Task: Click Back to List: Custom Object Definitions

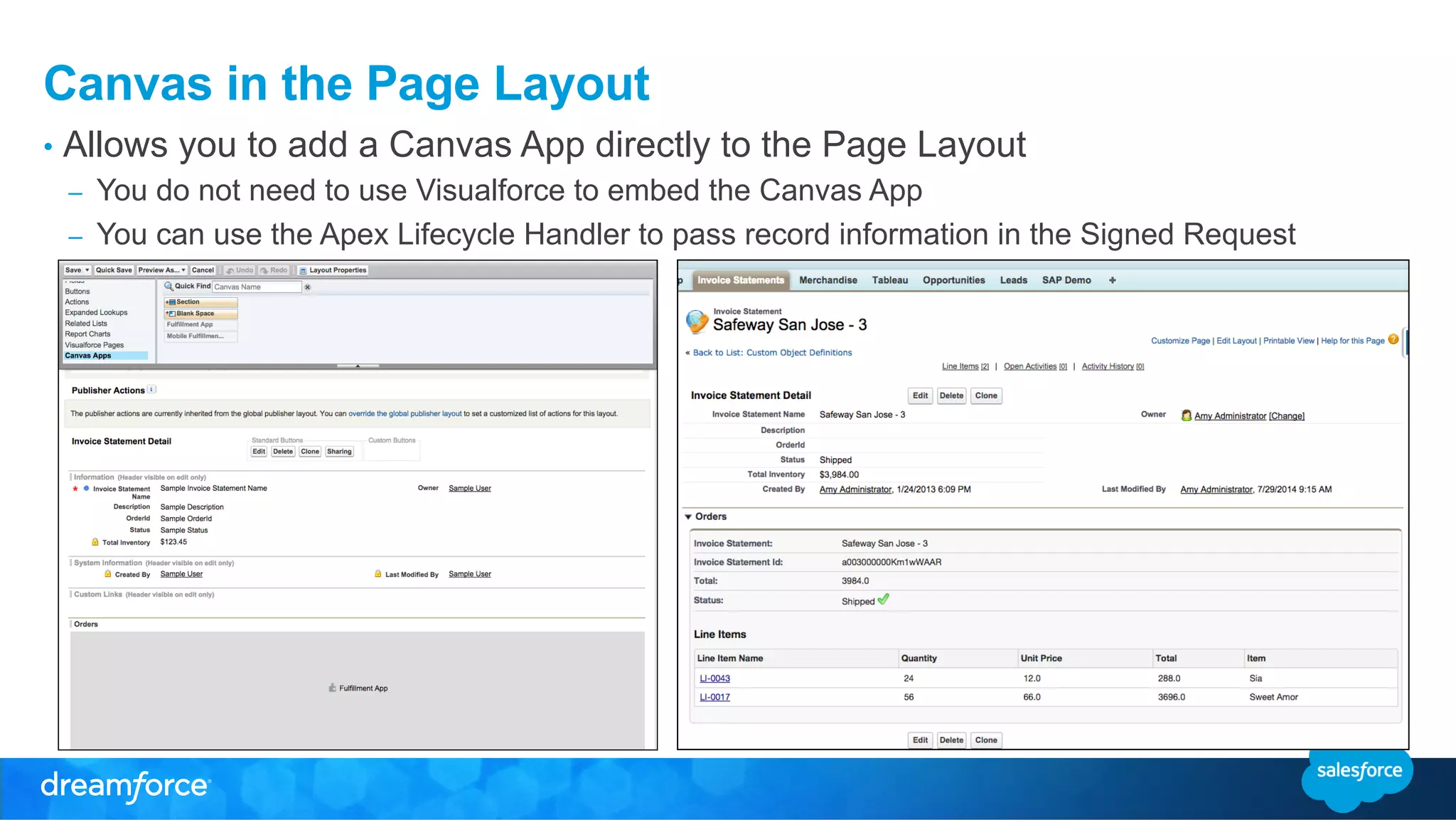Action: coord(772,353)
